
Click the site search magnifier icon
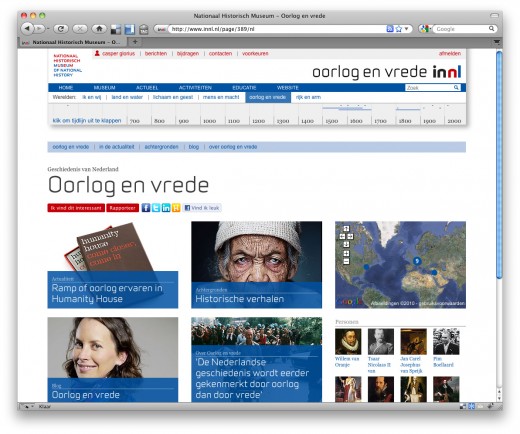click(456, 87)
